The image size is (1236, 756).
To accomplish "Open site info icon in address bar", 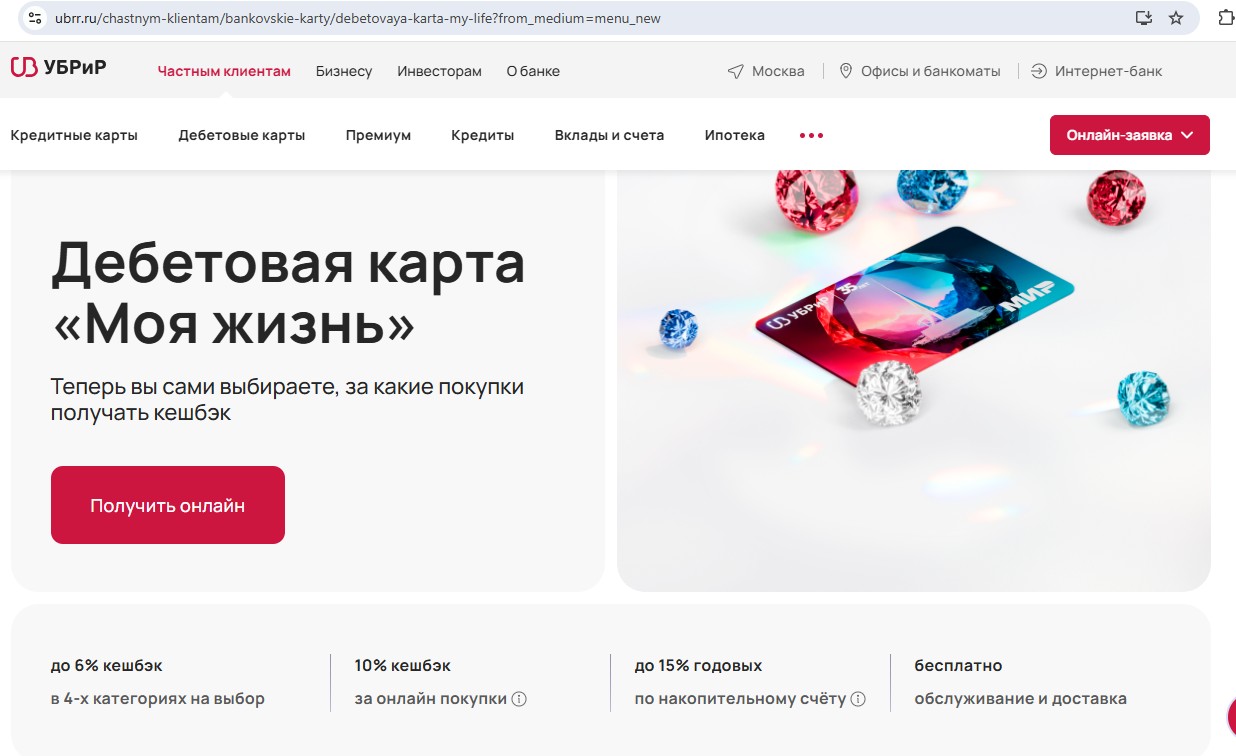I will click(x=35, y=18).
